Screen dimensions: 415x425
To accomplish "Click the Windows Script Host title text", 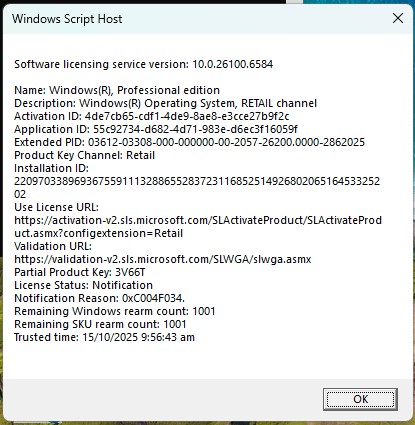I will (67, 19).
